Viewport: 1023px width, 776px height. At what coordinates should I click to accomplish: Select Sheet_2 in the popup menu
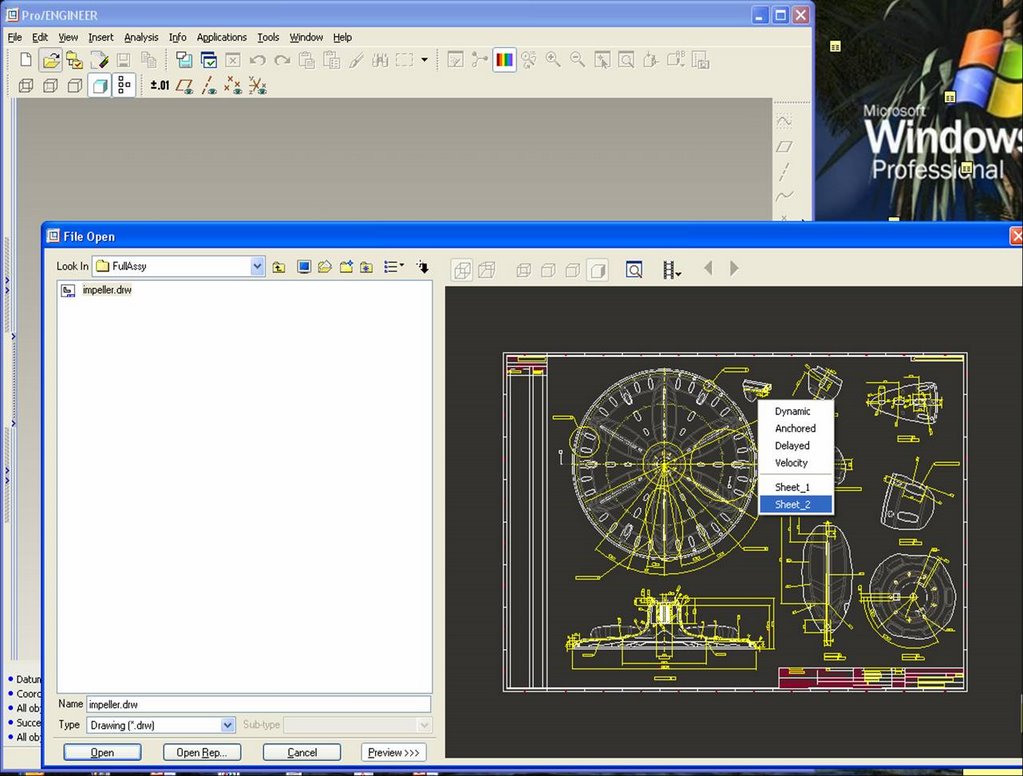click(795, 504)
